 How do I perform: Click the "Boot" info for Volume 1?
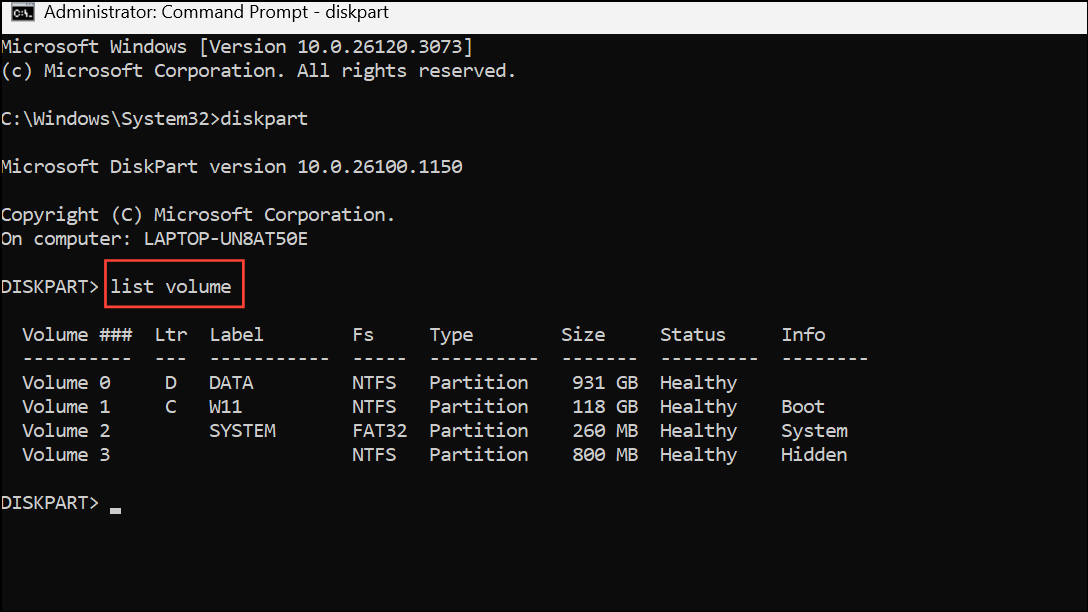point(803,407)
